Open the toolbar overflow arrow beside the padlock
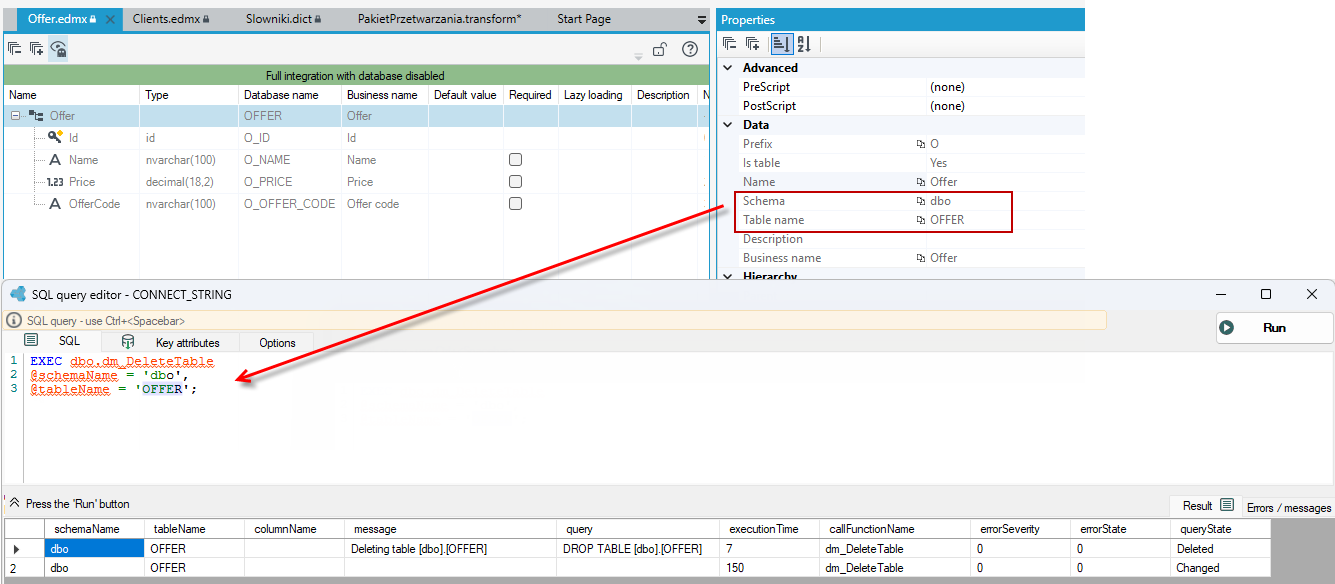Screen dimensions: 1335x584 pyautogui.click(x=638, y=56)
